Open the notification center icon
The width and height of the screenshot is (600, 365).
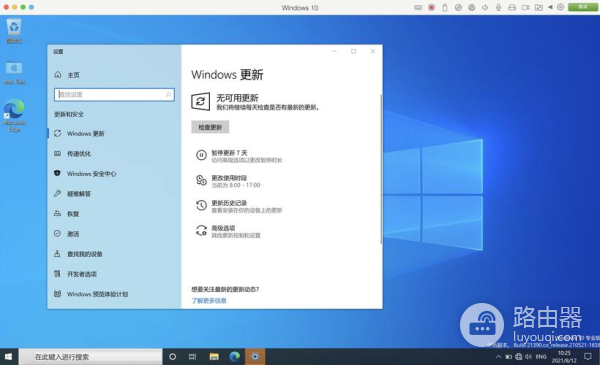(588, 357)
